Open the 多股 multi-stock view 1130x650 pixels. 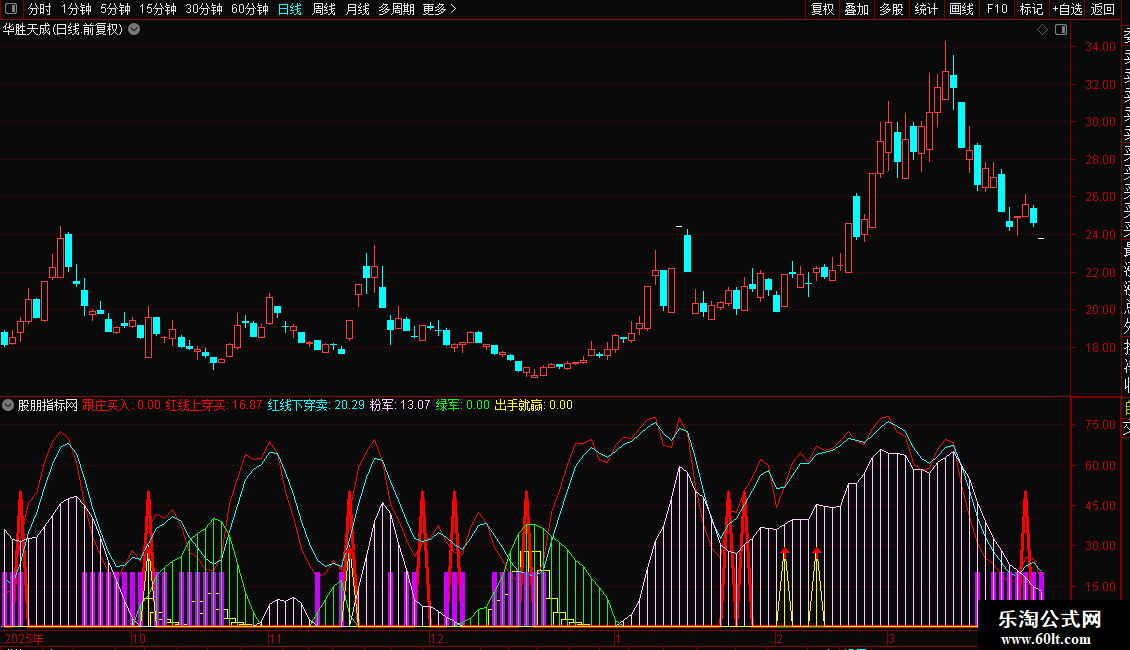click(891, 9)
